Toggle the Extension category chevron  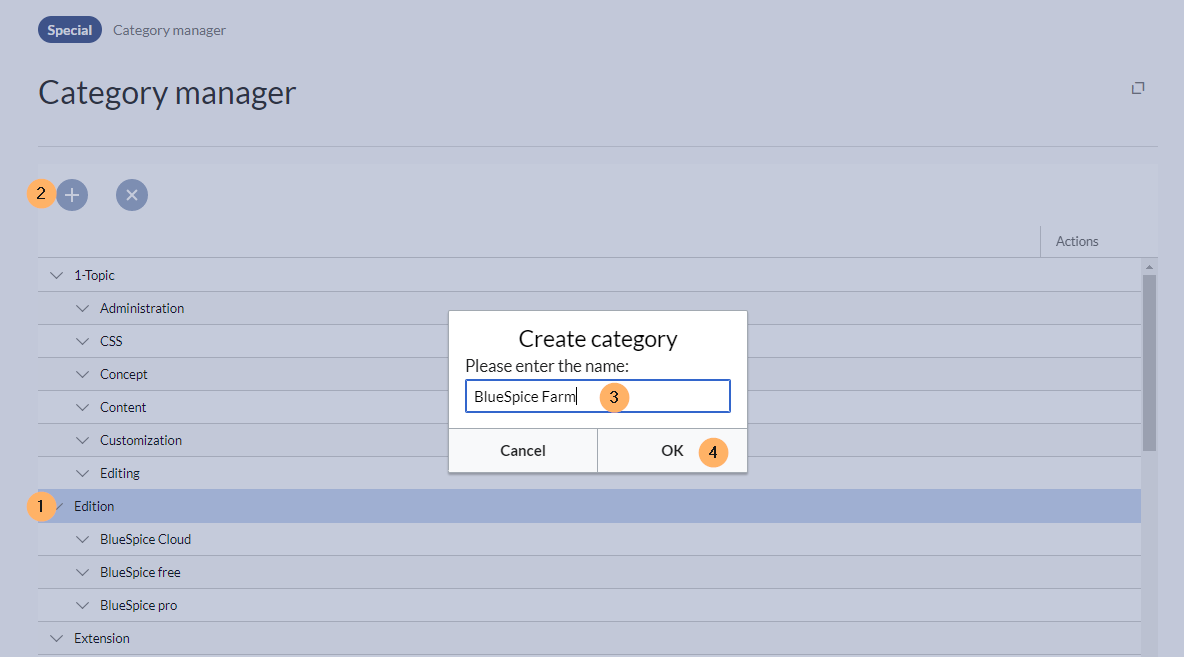point(57,638)
